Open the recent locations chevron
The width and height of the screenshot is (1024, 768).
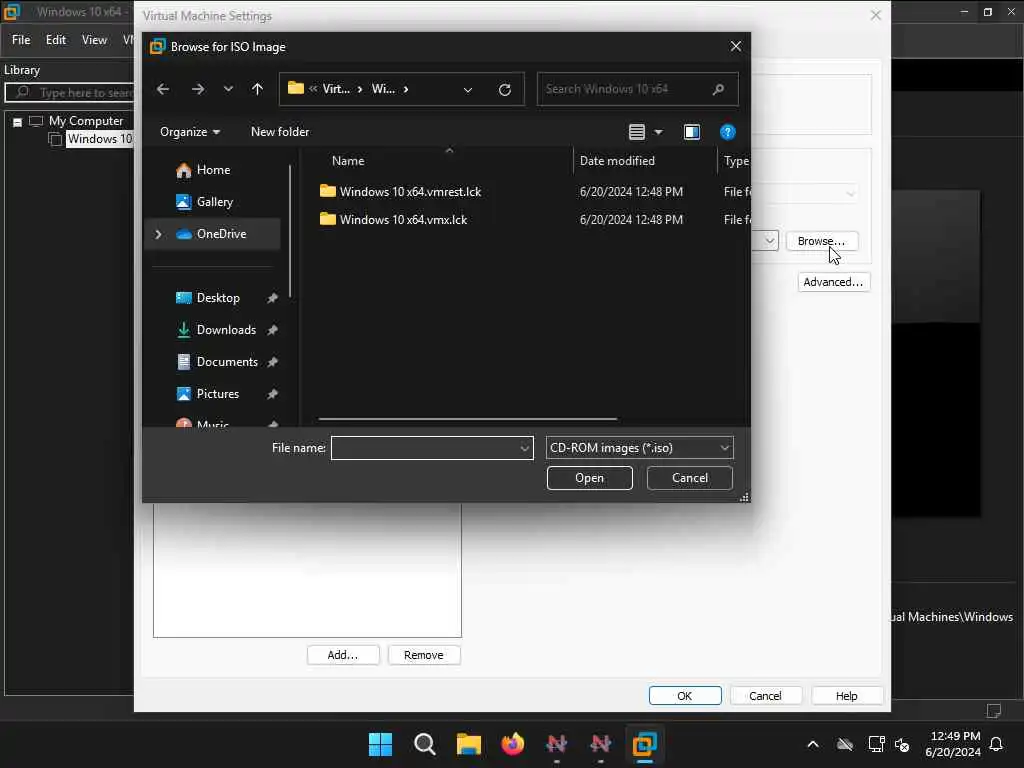tap(228, 89)
